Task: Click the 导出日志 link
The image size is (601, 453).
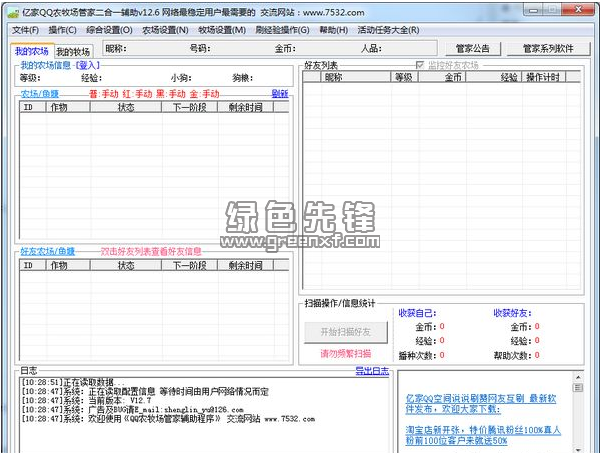Action: pos(372,370)
